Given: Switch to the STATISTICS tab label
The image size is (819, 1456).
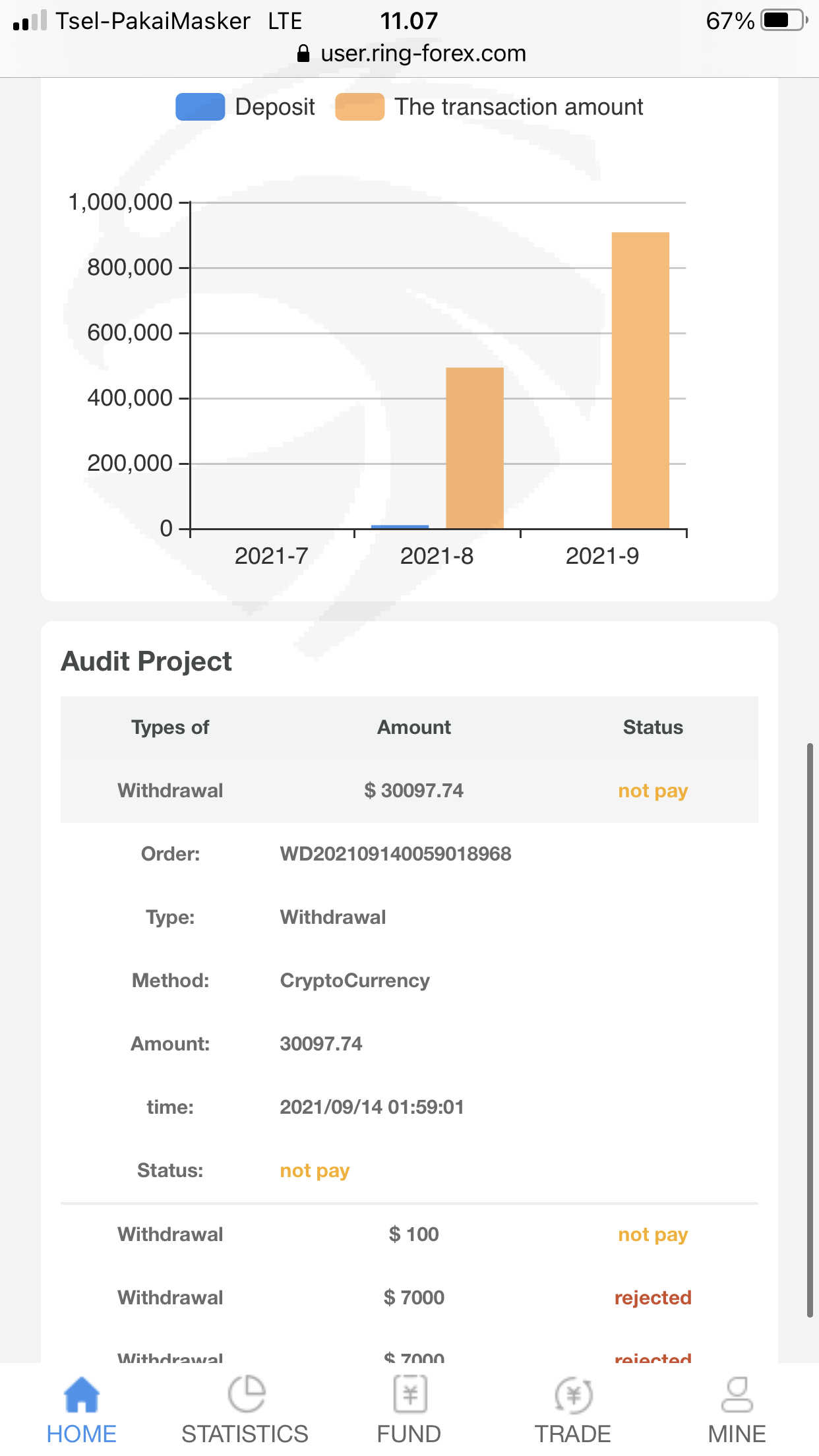Looking at the screenshot, I should point(245,1434).
